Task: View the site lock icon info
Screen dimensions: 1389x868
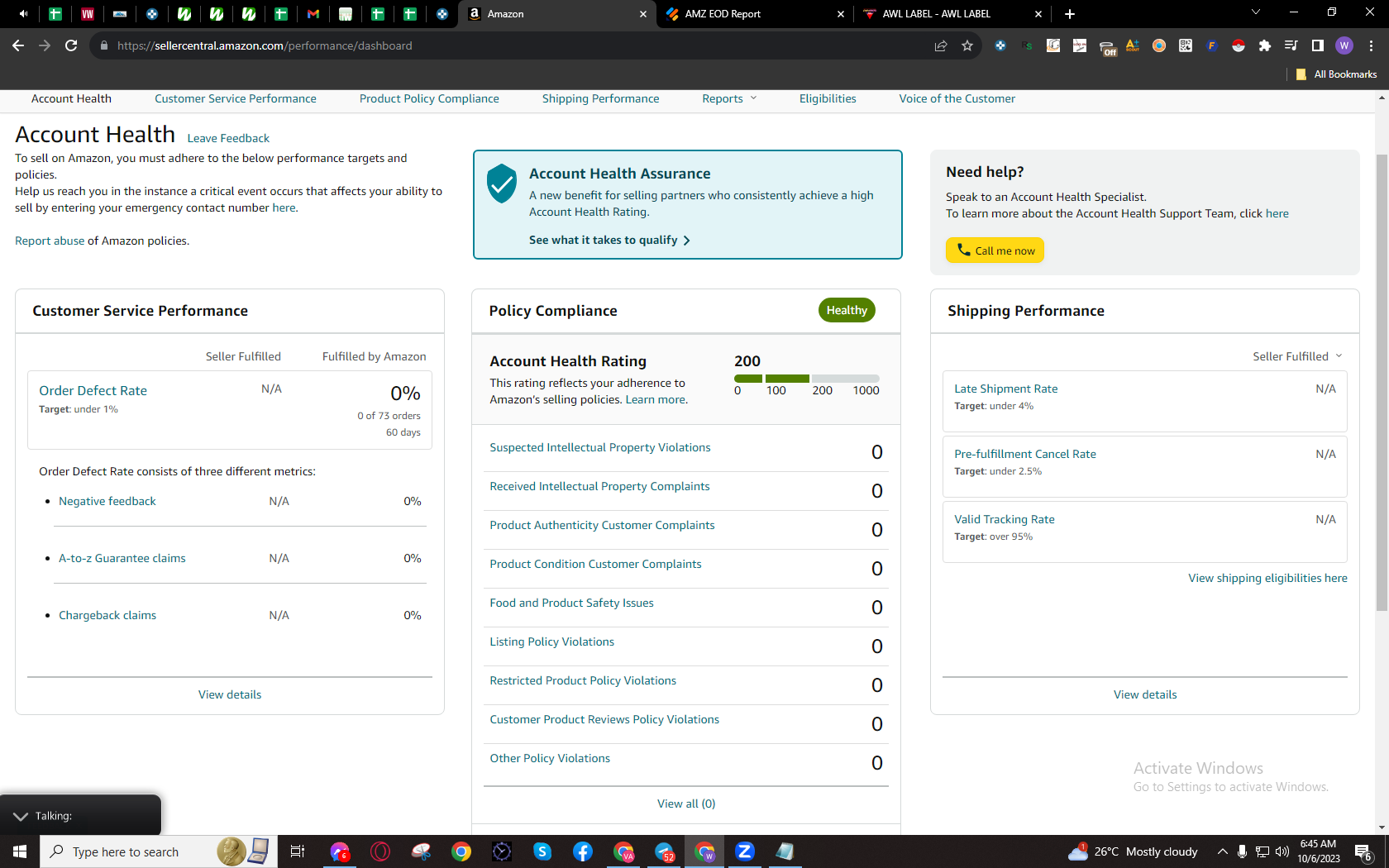Action: coord(104,45)
